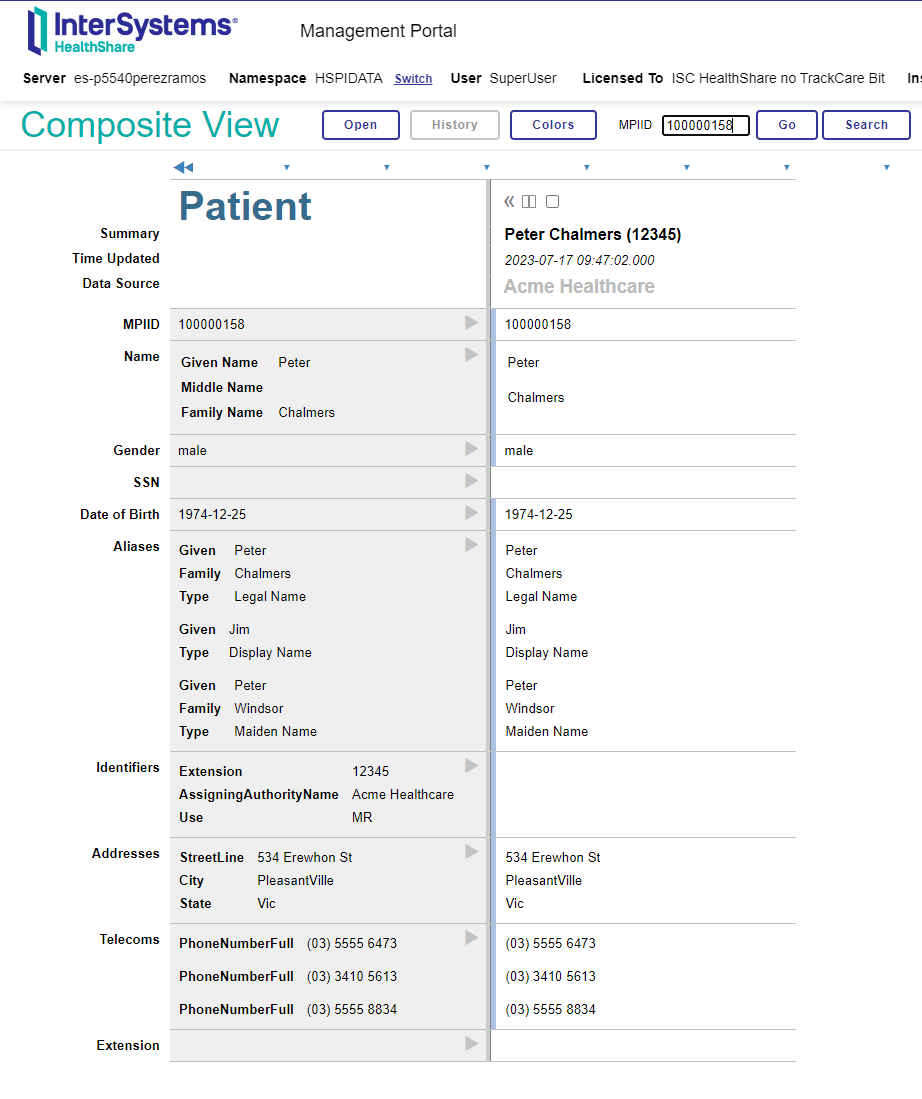Expand the Name row arrow
The height and width of the screenshot is (1099, 922).
[x=472, y=355]
